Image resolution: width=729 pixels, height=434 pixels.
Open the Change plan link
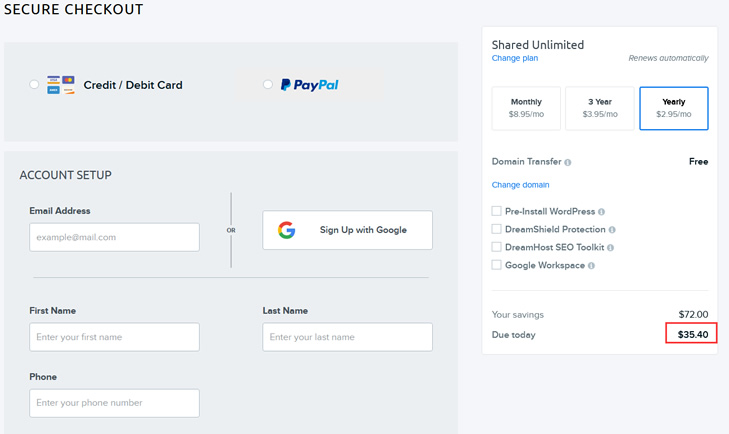click(515, 58)
